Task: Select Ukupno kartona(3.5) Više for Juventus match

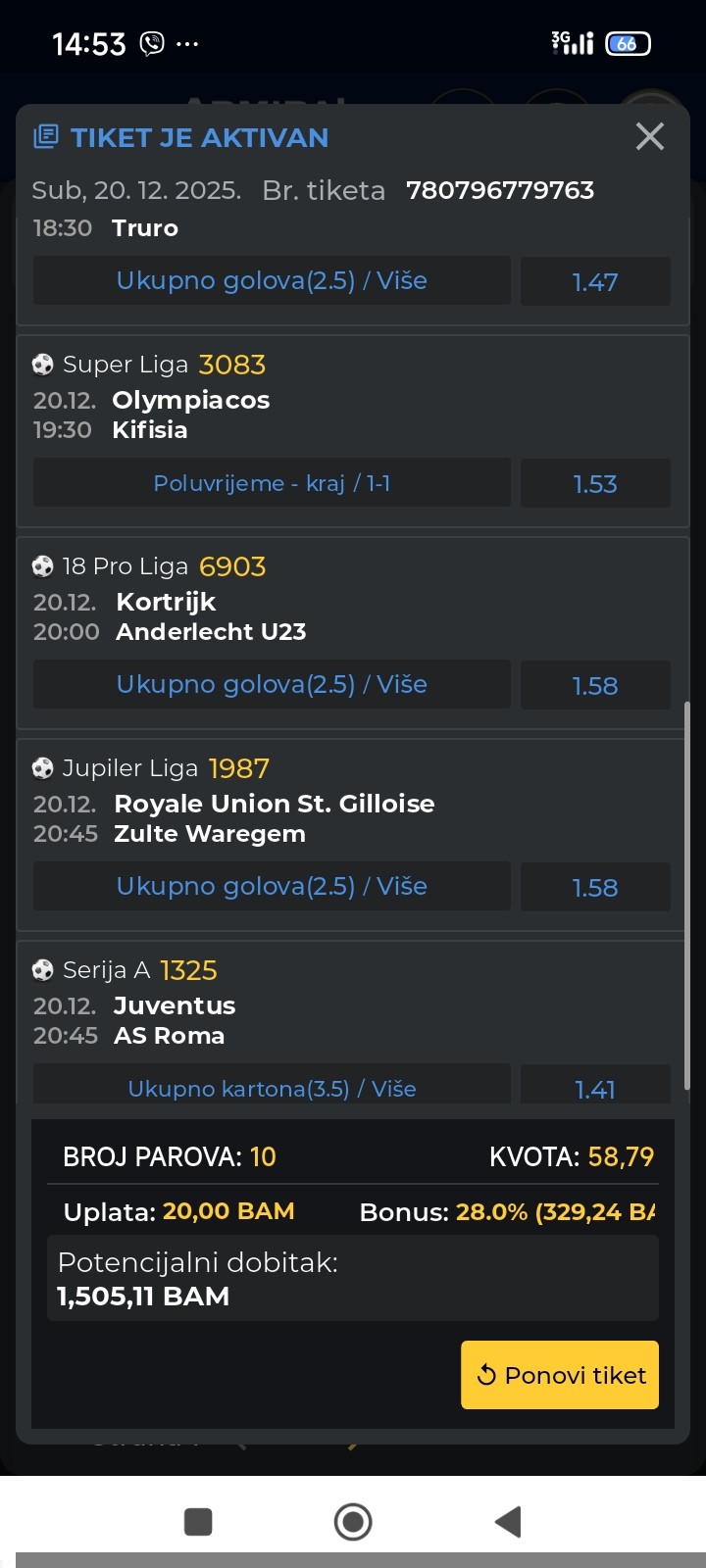Action: [272, 1088]
